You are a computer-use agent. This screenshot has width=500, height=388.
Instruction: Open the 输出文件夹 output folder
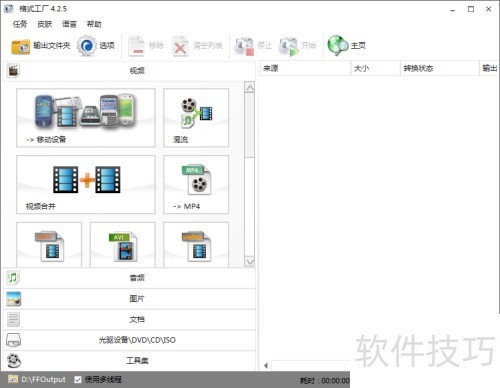pyautogui.click(x=41, y=46)
